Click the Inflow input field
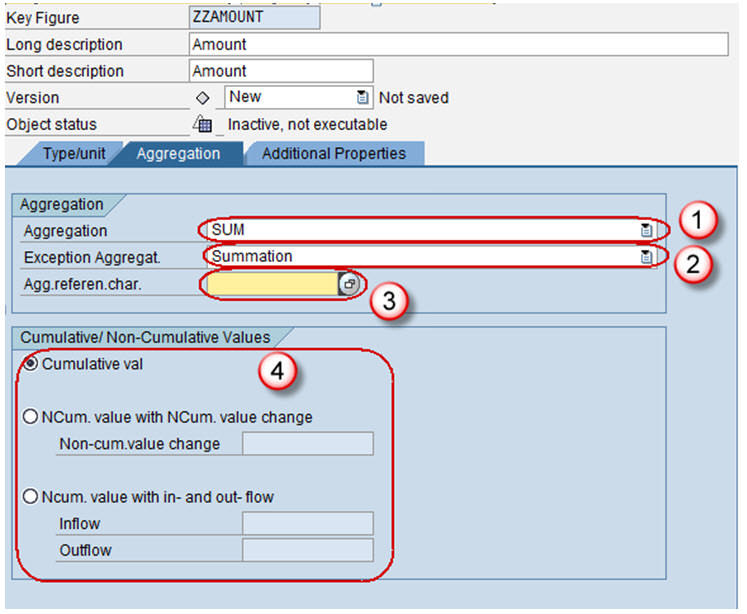 (x=308, y=524)
